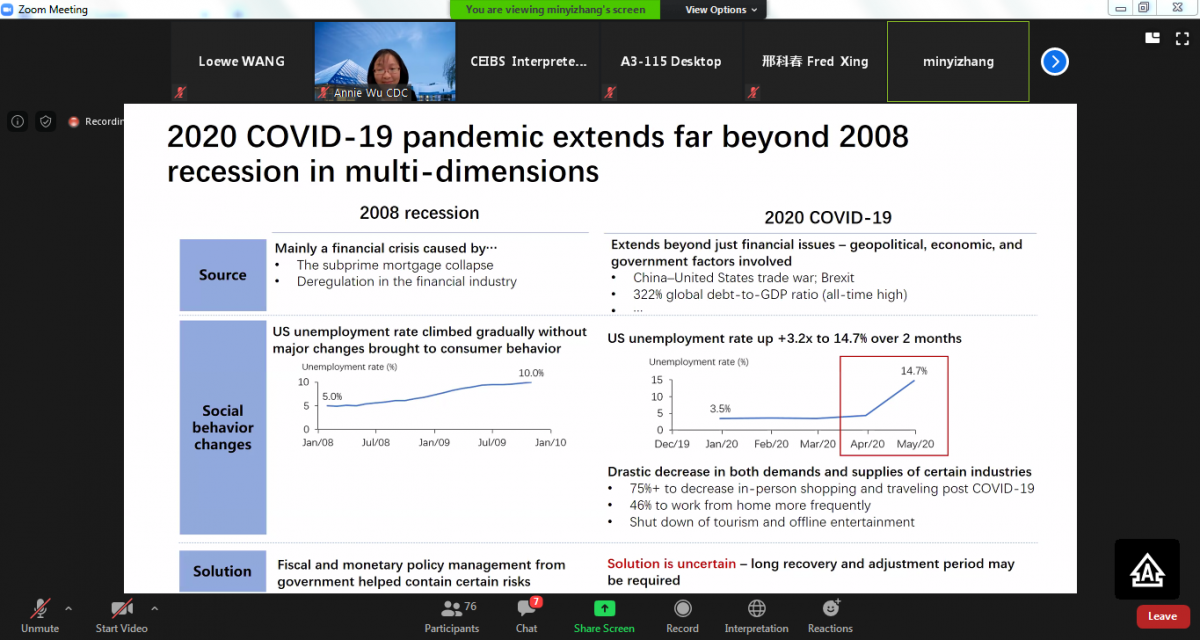This screenshot has width=1200, height=640.
Task: Click the green Share Screen icon
Action: coord(604,615)
